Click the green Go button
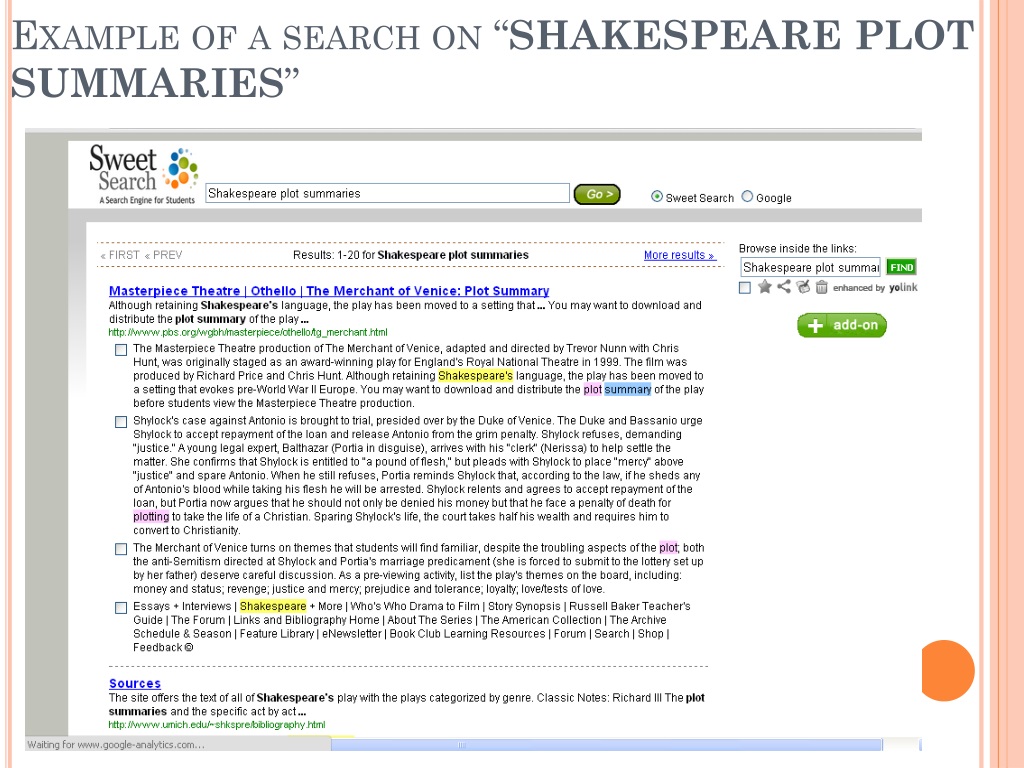1024x768 pixels. click(597, 194)
